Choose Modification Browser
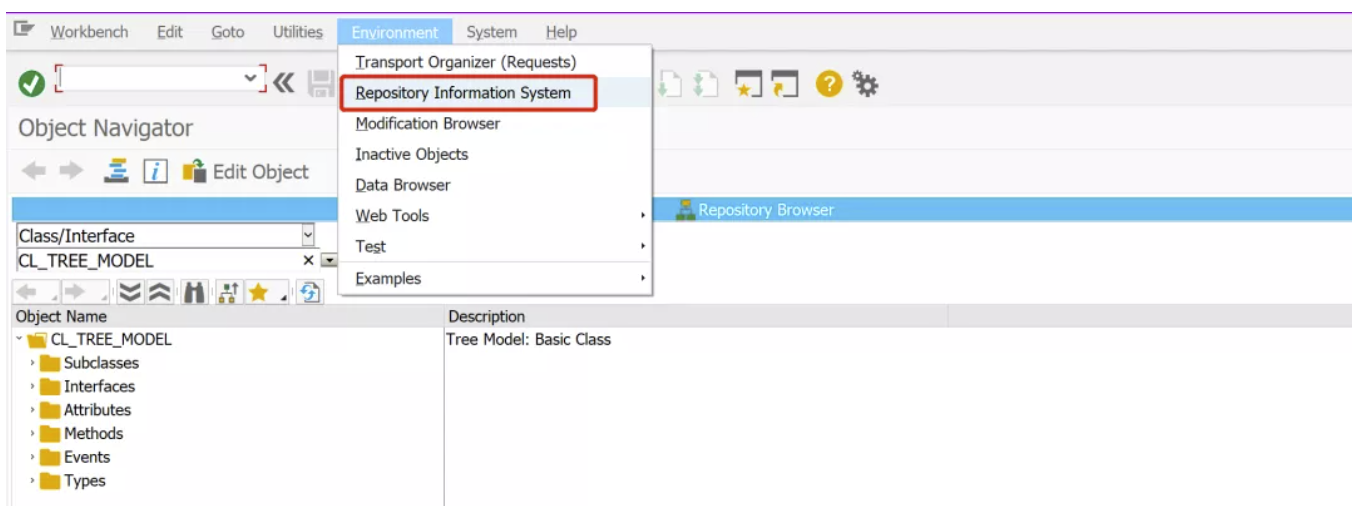Image resolution: width=1352 pixels, height=506 pixels. (496, 124)
